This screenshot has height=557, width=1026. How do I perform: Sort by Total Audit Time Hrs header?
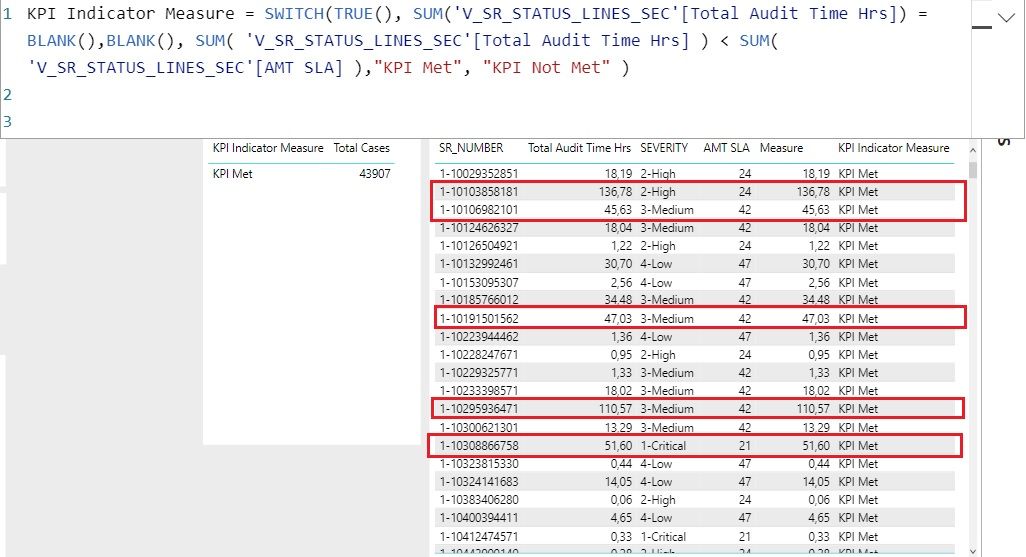(579, 148)
